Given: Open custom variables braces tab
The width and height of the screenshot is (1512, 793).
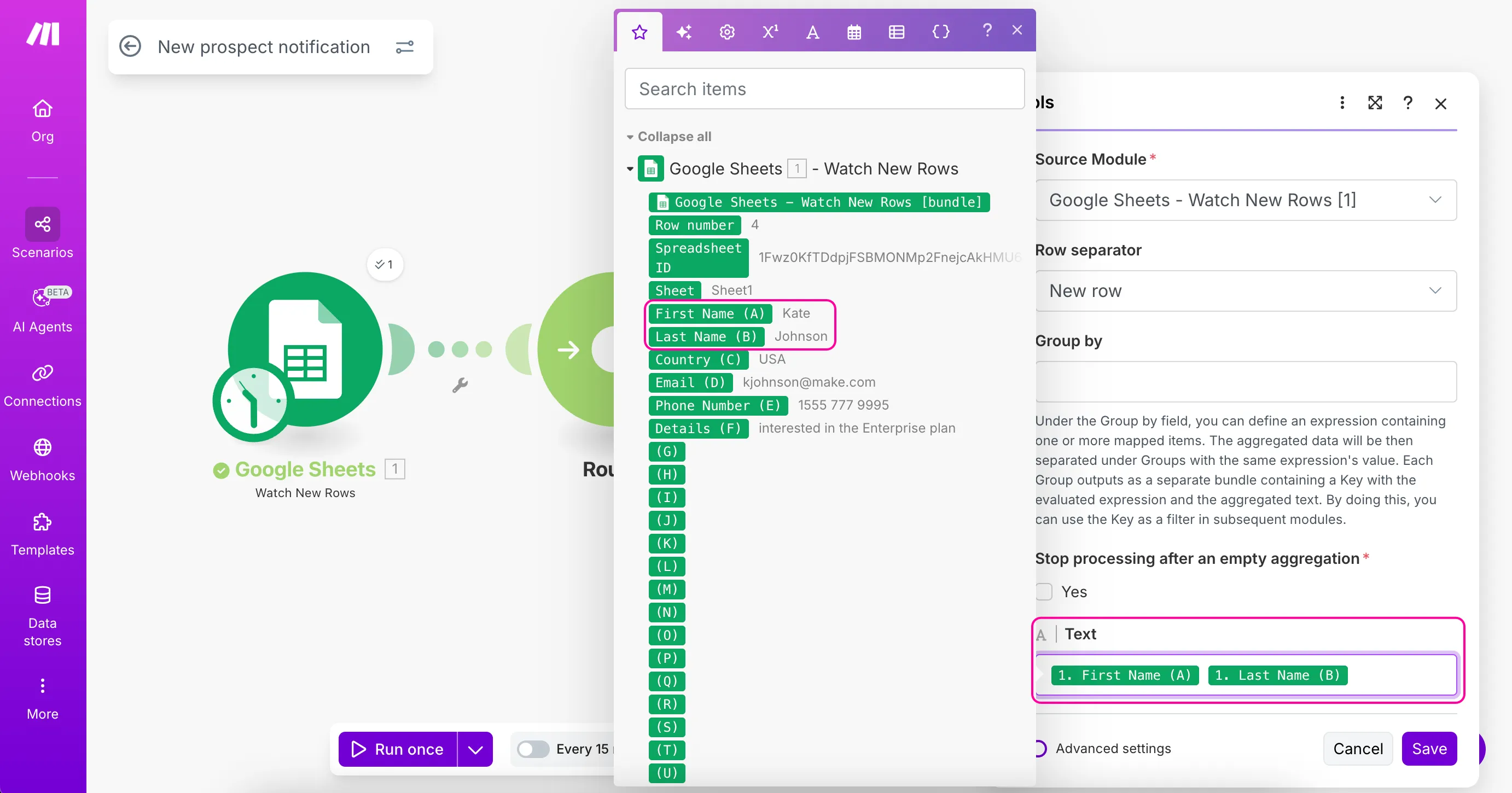Looking at the screenshot, I should (940, 32).
